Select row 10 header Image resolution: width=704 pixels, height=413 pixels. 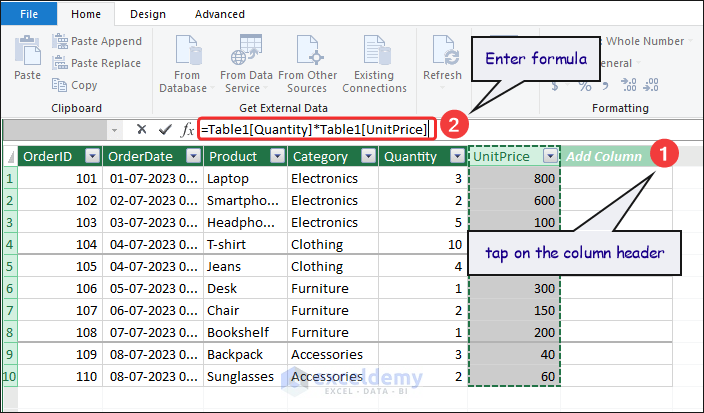tap(10, 377)
